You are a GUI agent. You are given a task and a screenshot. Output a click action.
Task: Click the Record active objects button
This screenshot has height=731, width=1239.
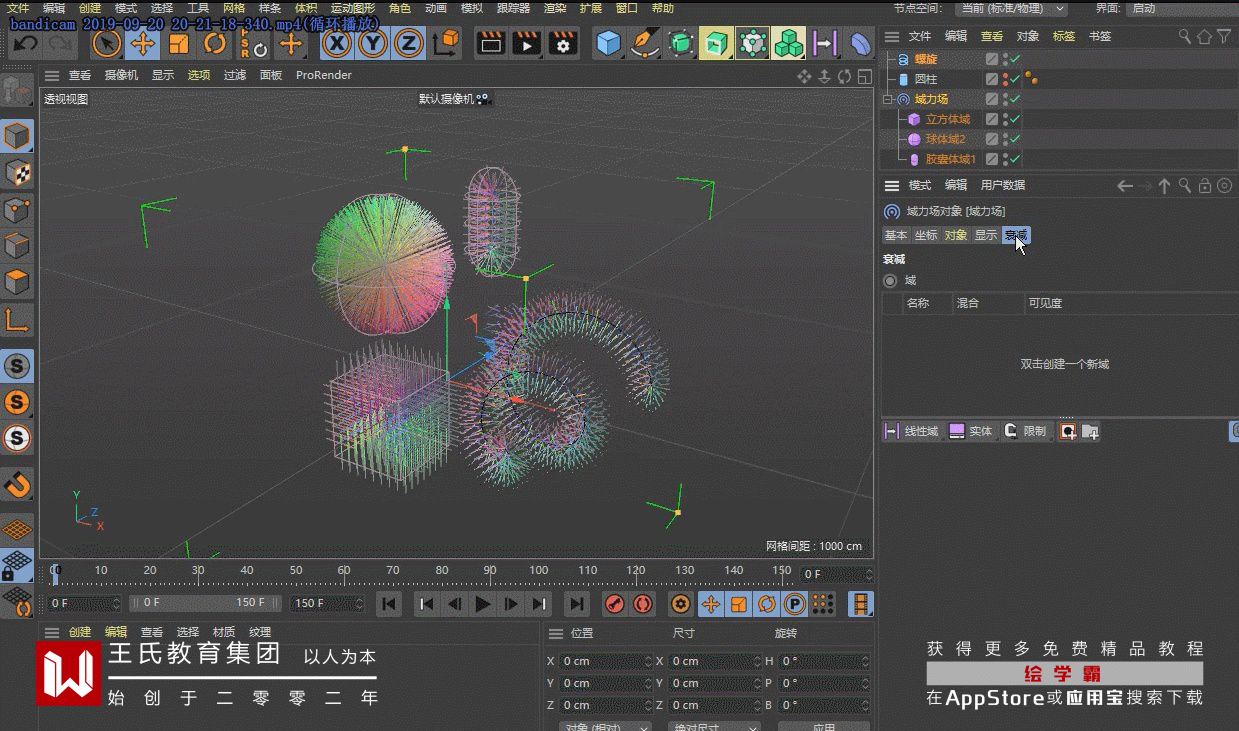(x=615, y=604)
